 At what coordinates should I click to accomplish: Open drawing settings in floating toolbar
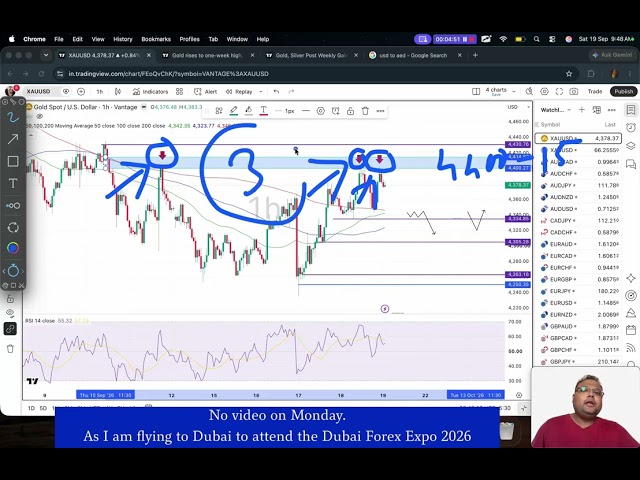(x=321, y=111)
